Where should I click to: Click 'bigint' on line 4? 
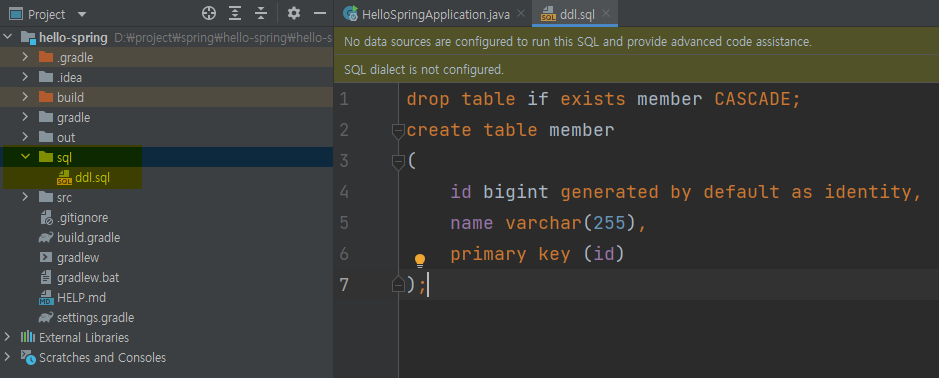click(x=516, y=192)
